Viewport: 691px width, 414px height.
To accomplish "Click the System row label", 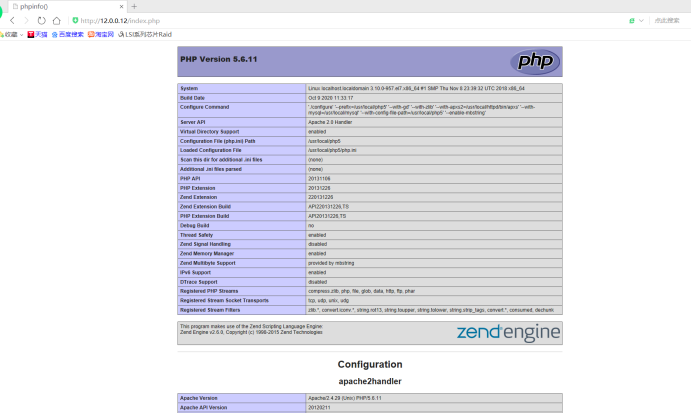I will click(189, 88).
